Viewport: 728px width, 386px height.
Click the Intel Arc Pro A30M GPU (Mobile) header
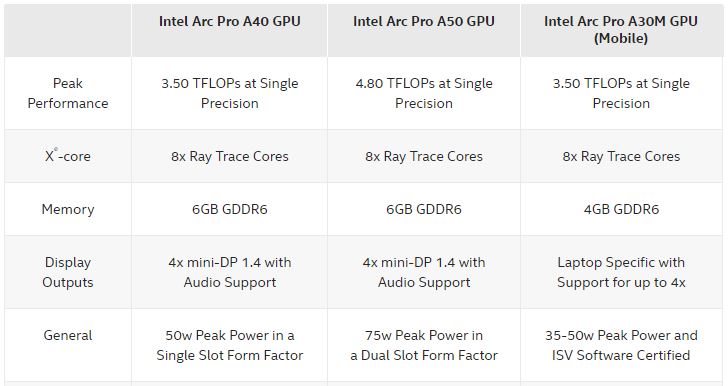tap(621, 30)
